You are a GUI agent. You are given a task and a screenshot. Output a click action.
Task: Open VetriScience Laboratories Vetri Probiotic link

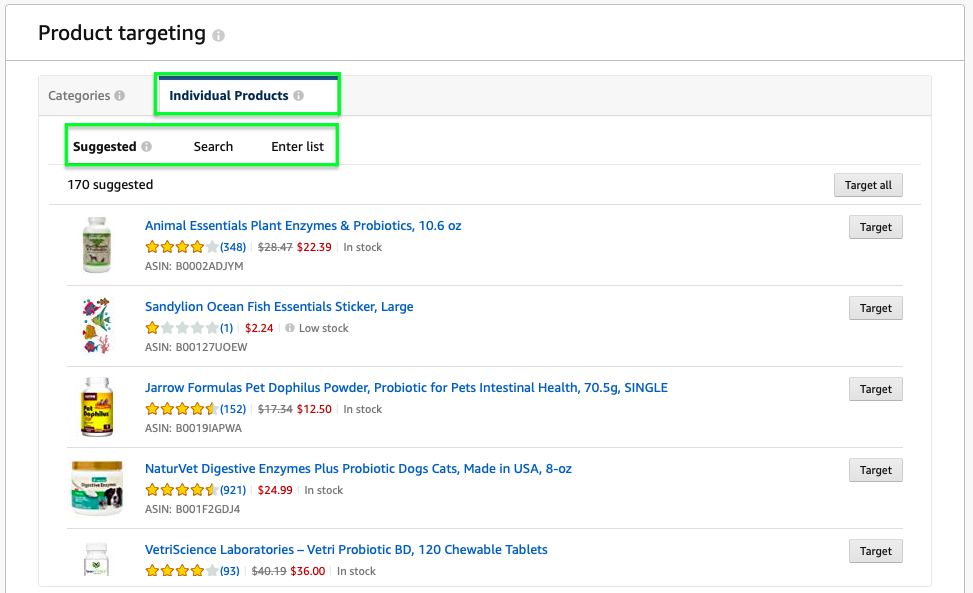pos(346,550)
